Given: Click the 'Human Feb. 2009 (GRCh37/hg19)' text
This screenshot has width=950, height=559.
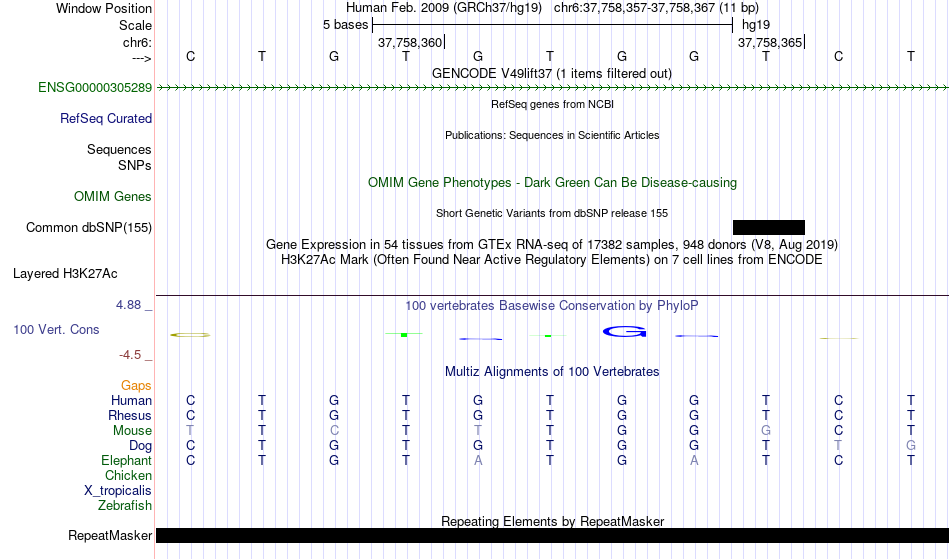Looking at the screenshot, I should click(x=446, y=8).
